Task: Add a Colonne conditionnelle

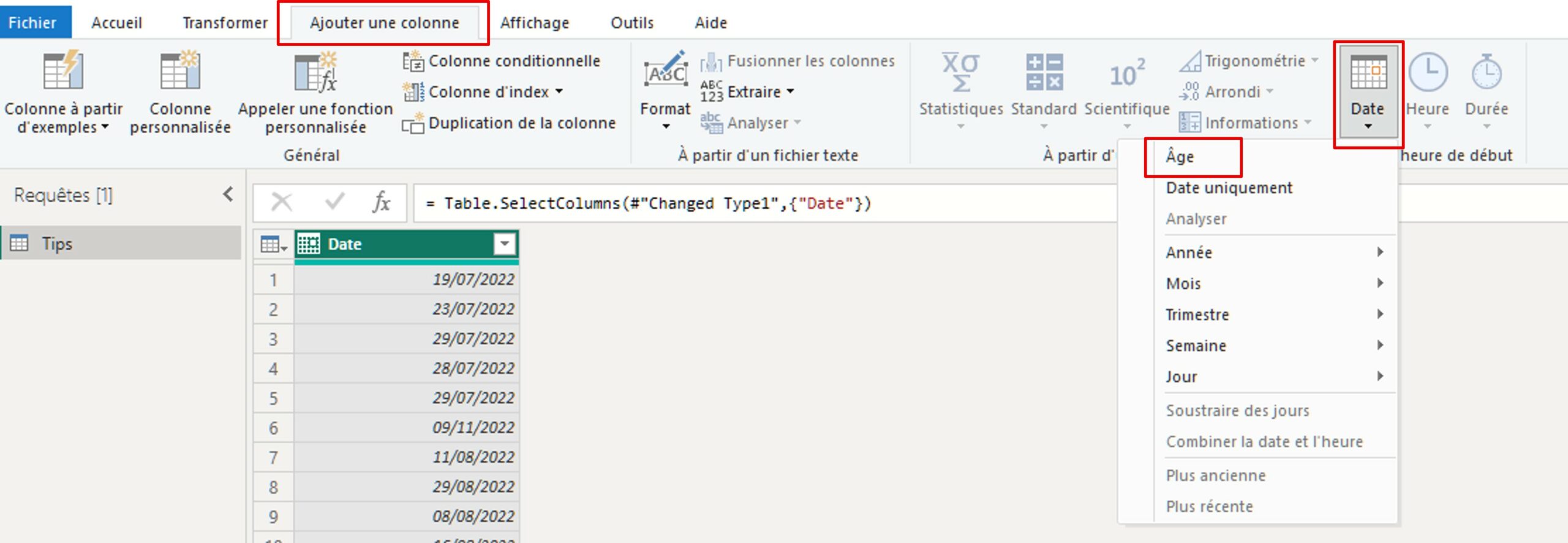Action: tap(502, 61)
